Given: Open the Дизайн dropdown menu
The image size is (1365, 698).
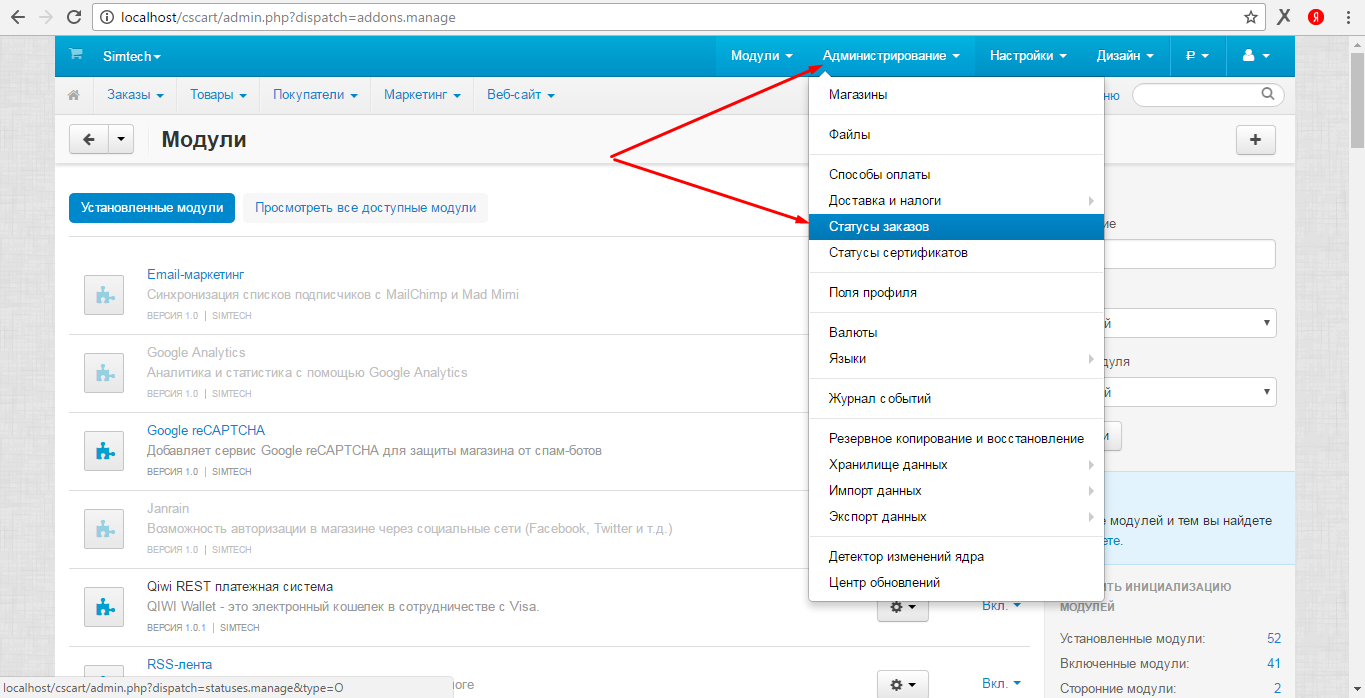Looking at the screenshot, I should (x=1125, y=56).
